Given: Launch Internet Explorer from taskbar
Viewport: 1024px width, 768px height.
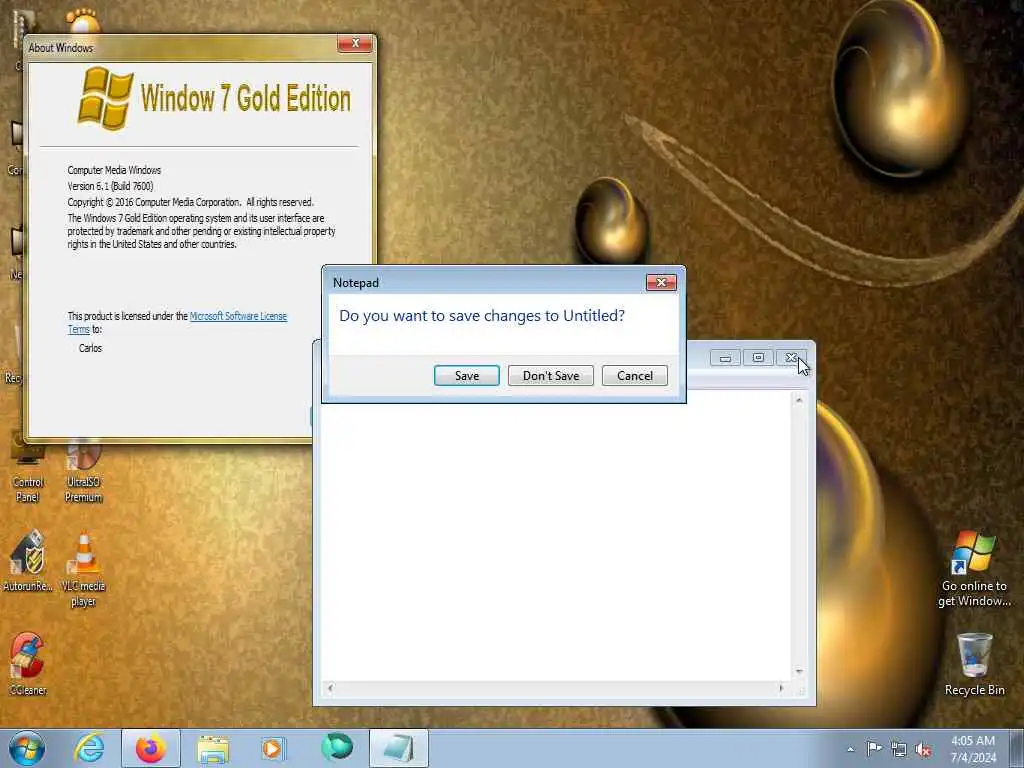Looking at the screenshot, I should pos(89,748).
